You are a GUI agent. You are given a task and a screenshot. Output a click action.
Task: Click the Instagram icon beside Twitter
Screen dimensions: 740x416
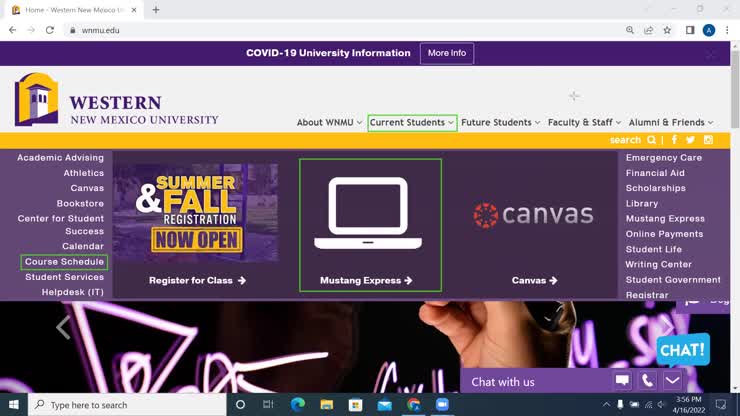pos(708,140)
